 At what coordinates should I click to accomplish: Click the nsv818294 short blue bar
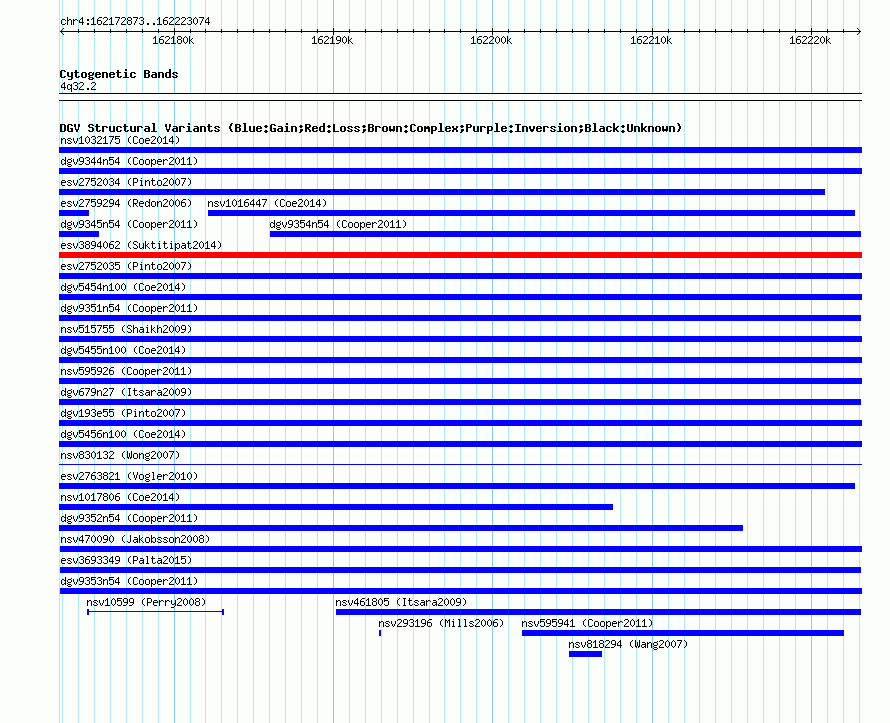pyautogui.click(x=585, y=654)
